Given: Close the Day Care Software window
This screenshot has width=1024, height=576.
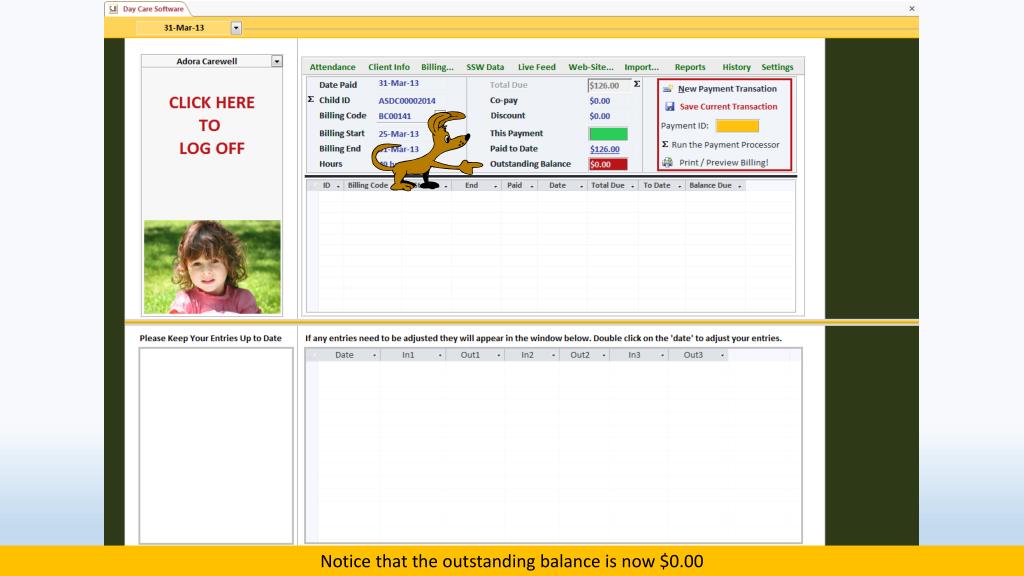Looking at the screenshot, I should [912, 8].
